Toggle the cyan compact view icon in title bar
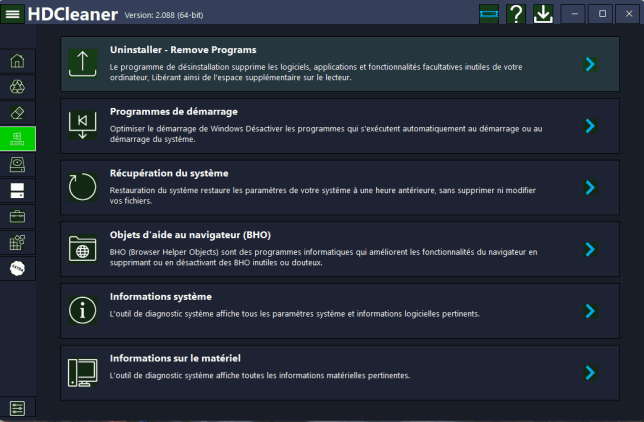 click(488, 14)
